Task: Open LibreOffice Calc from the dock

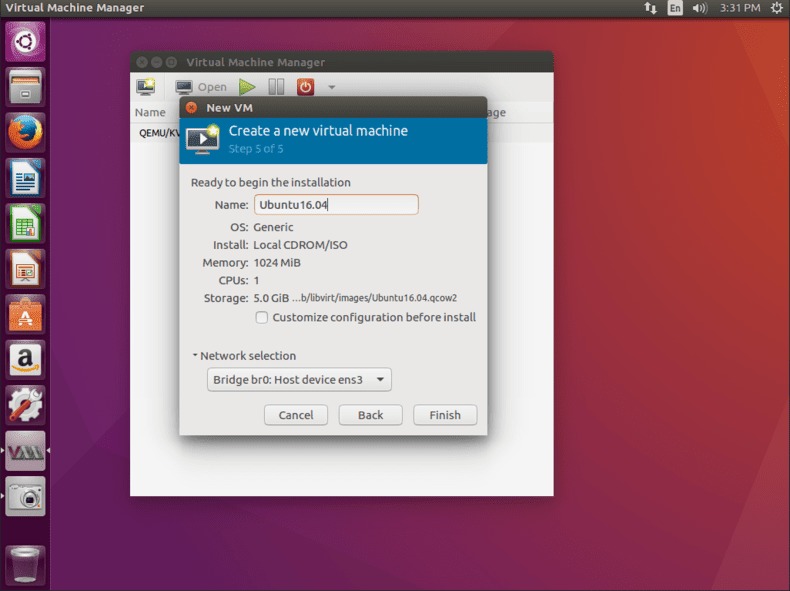Action: click(25, 223)
